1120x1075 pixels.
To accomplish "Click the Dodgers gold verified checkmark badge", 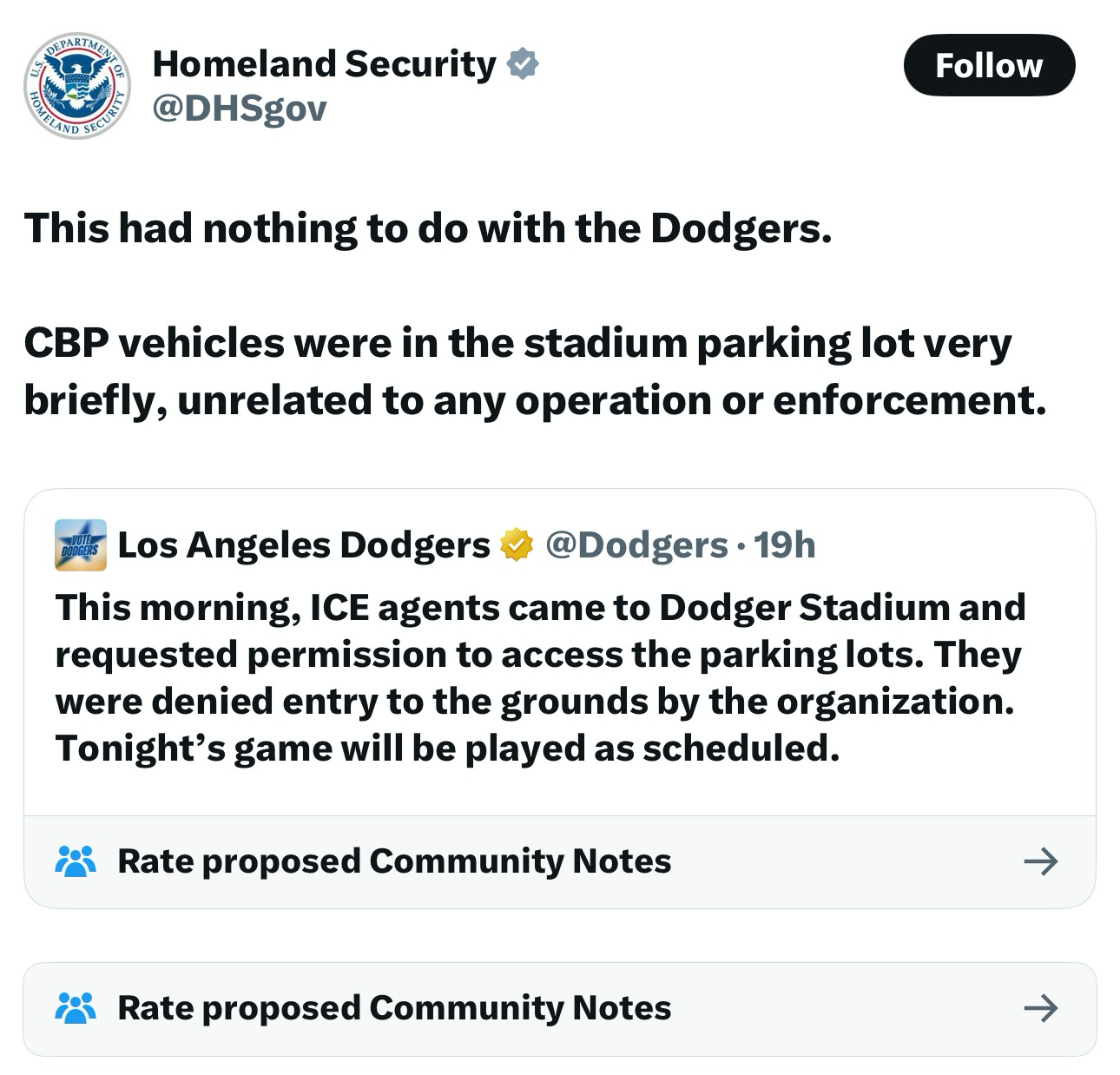I will tap(517, 545).
